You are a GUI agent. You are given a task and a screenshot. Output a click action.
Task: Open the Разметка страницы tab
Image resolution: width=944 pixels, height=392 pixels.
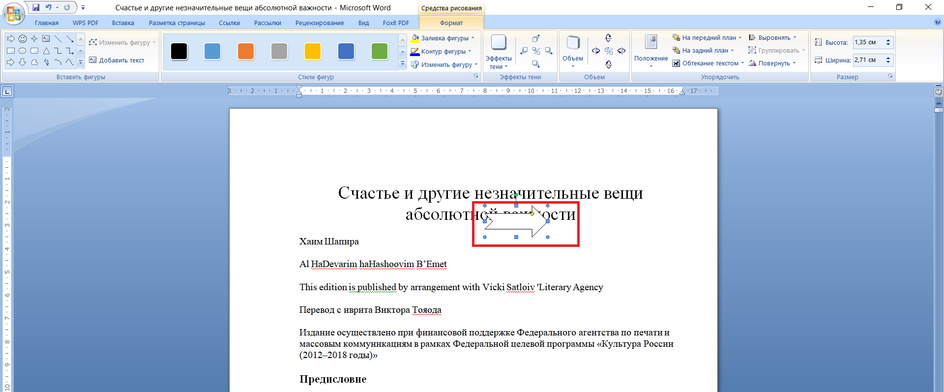[176, 23]
